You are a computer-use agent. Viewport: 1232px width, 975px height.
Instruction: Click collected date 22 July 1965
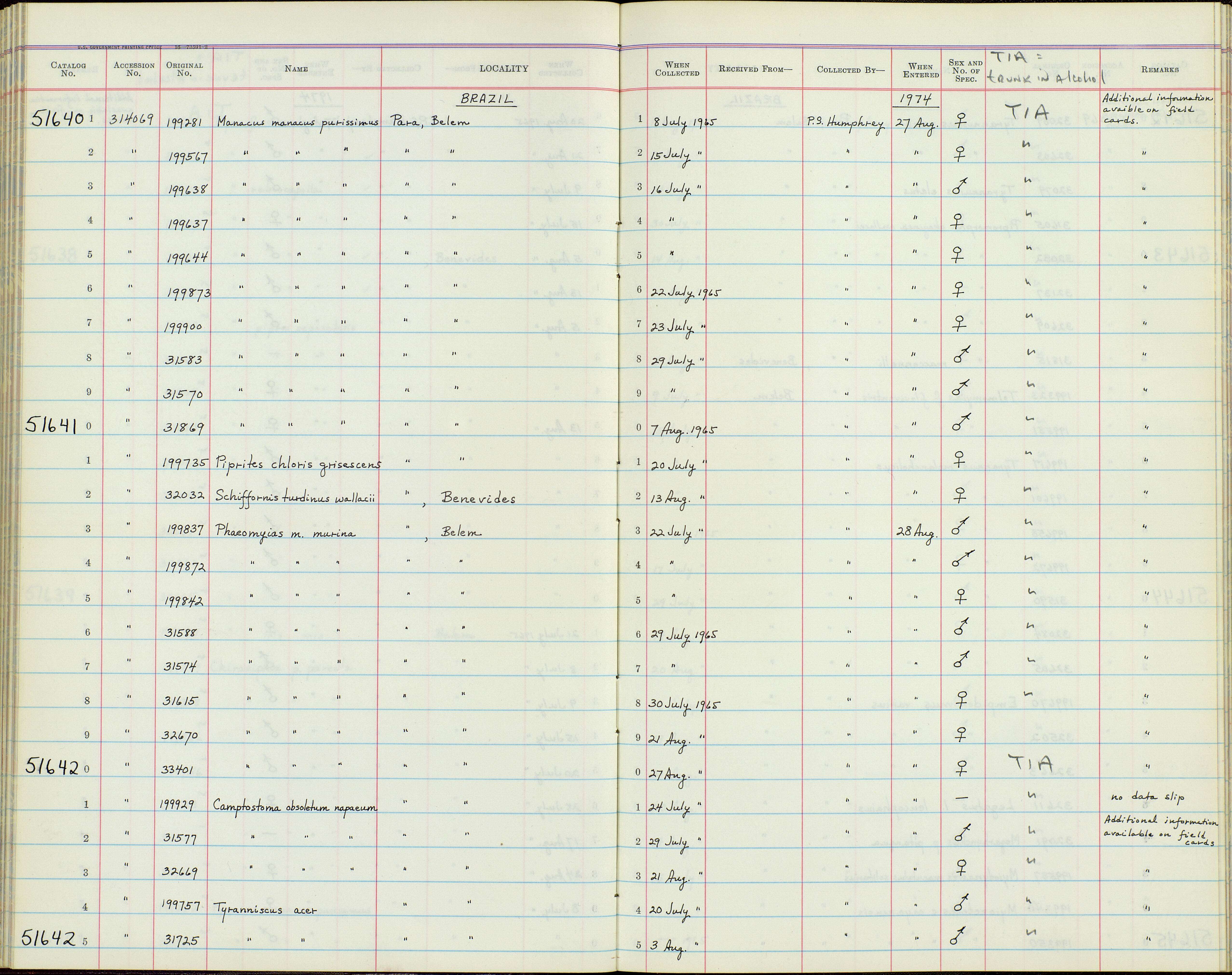pos(686,293)
